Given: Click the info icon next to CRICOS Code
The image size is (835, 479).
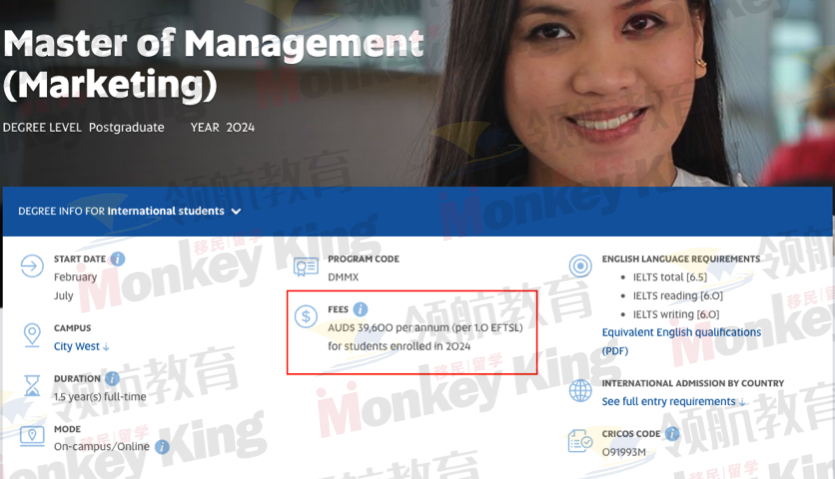Looking at the screenshot, I should pos(672,434).
